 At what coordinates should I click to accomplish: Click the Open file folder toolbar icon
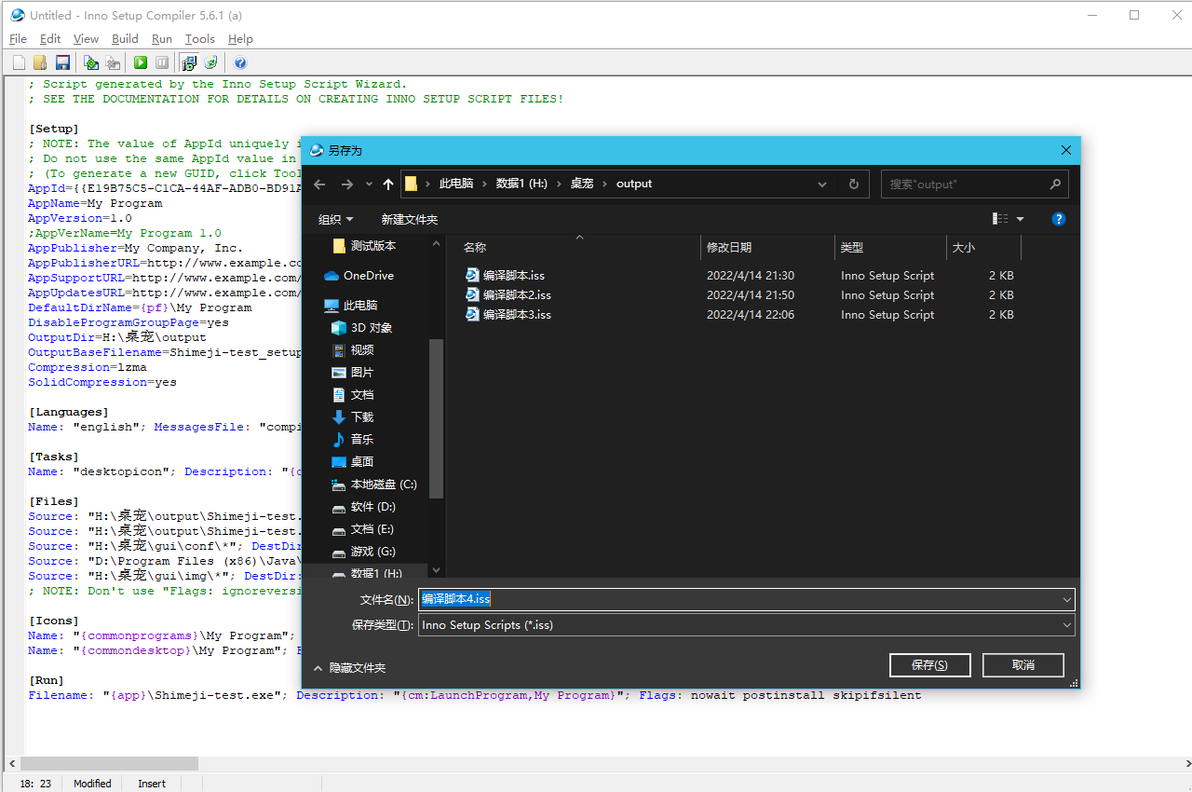click(x=40, y=63)
